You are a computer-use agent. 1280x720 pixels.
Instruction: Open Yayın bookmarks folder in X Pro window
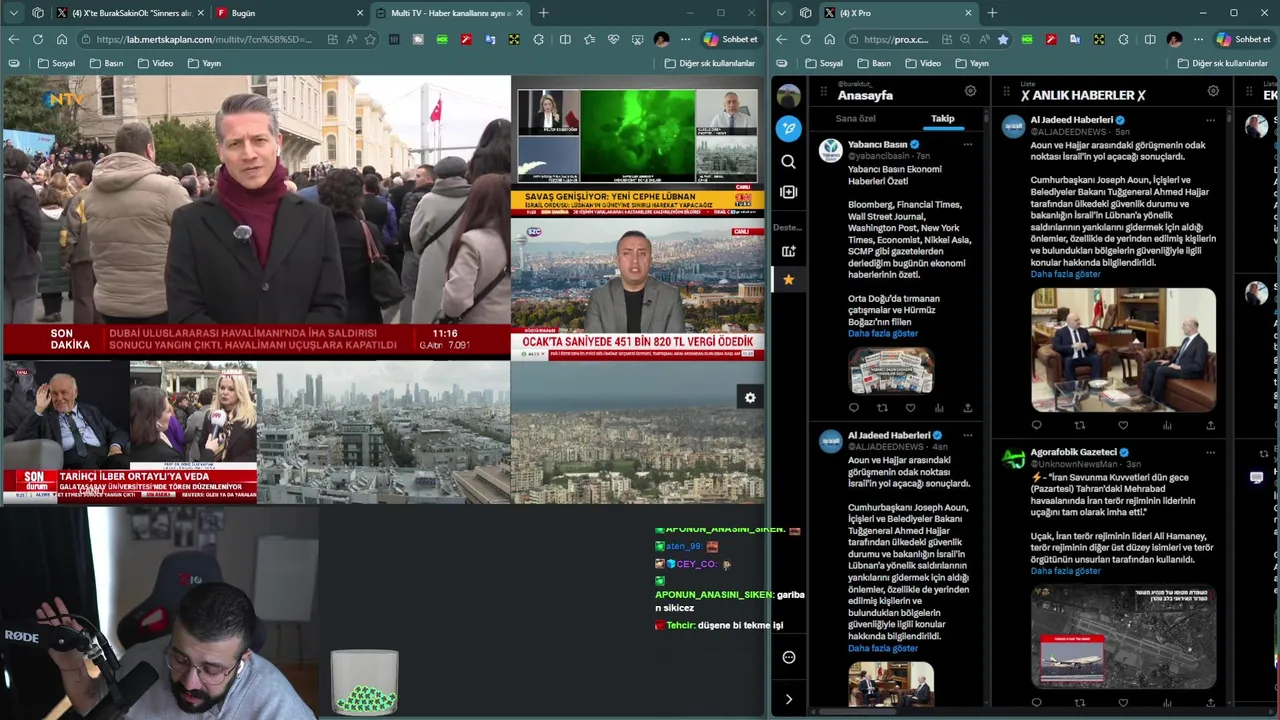tap(972, 63)
